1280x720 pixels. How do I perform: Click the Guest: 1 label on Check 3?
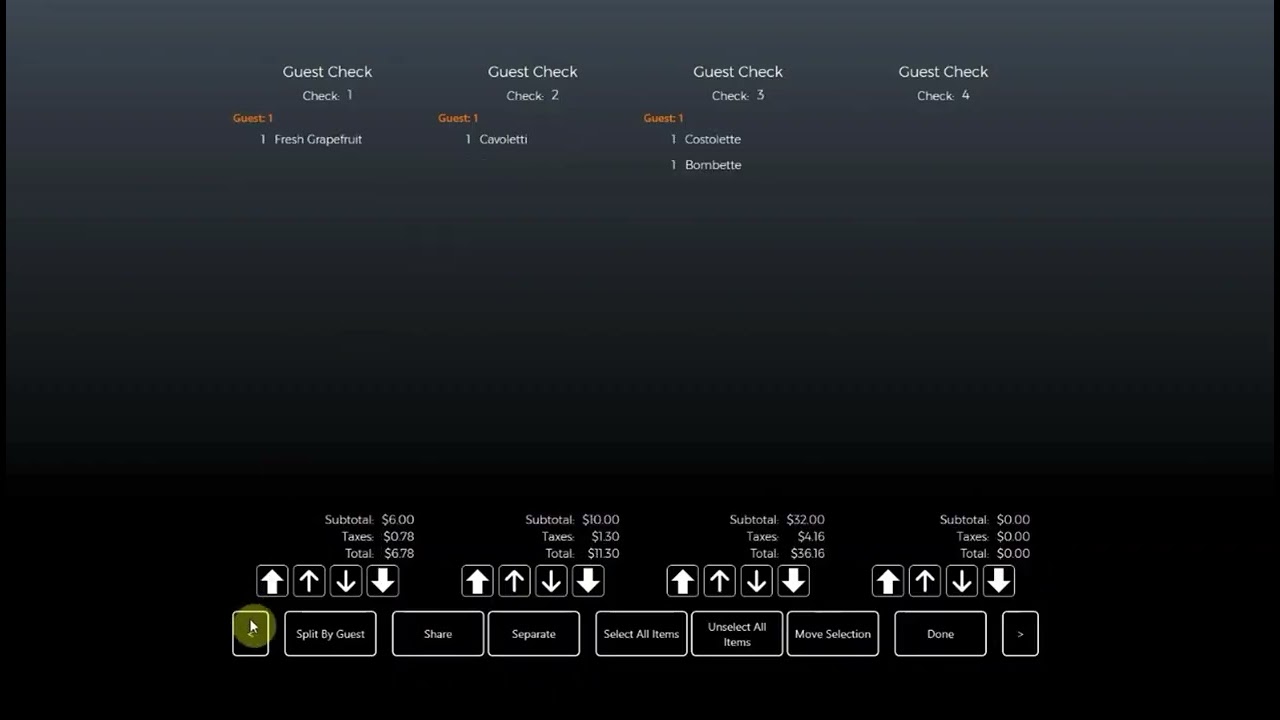663,118
